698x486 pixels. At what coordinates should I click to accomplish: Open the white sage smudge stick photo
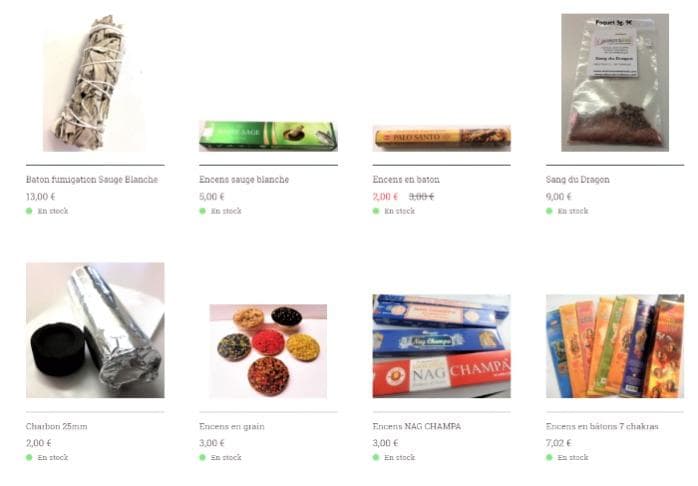click(95, 83)
